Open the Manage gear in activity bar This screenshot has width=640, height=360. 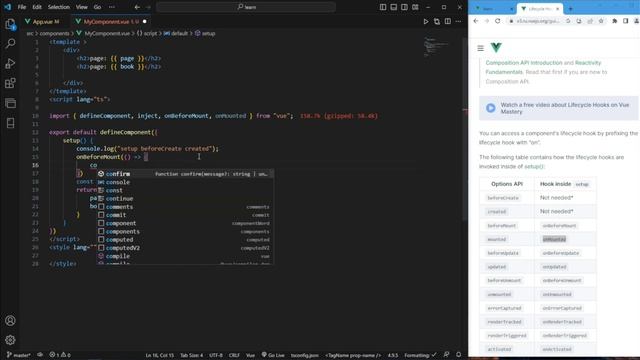(10, 340)
